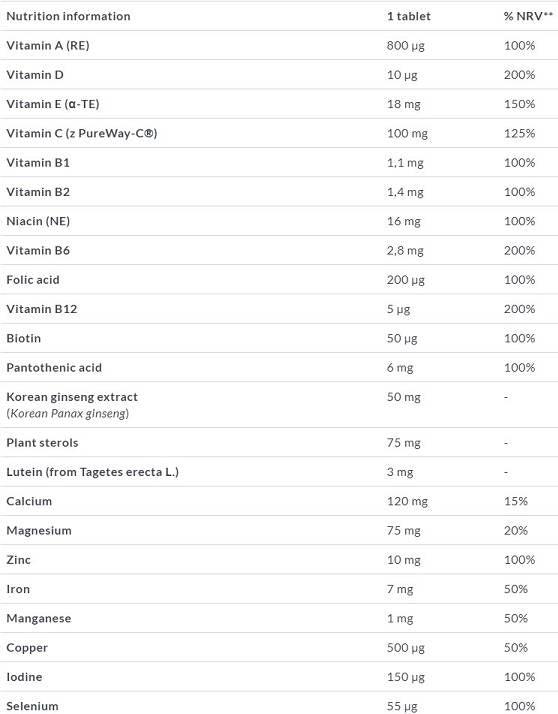Screen dimensions: 558x714
Task: Select the Calcium 15% NRV value
Action: [516, 501]
